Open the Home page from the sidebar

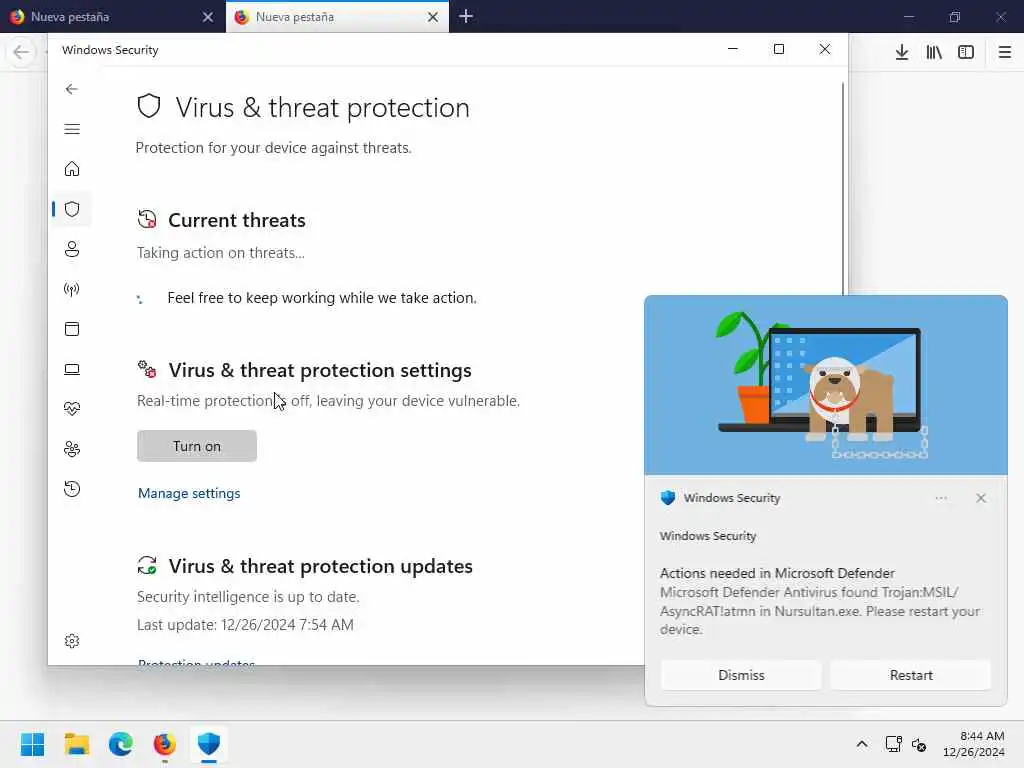coord(72,169)
